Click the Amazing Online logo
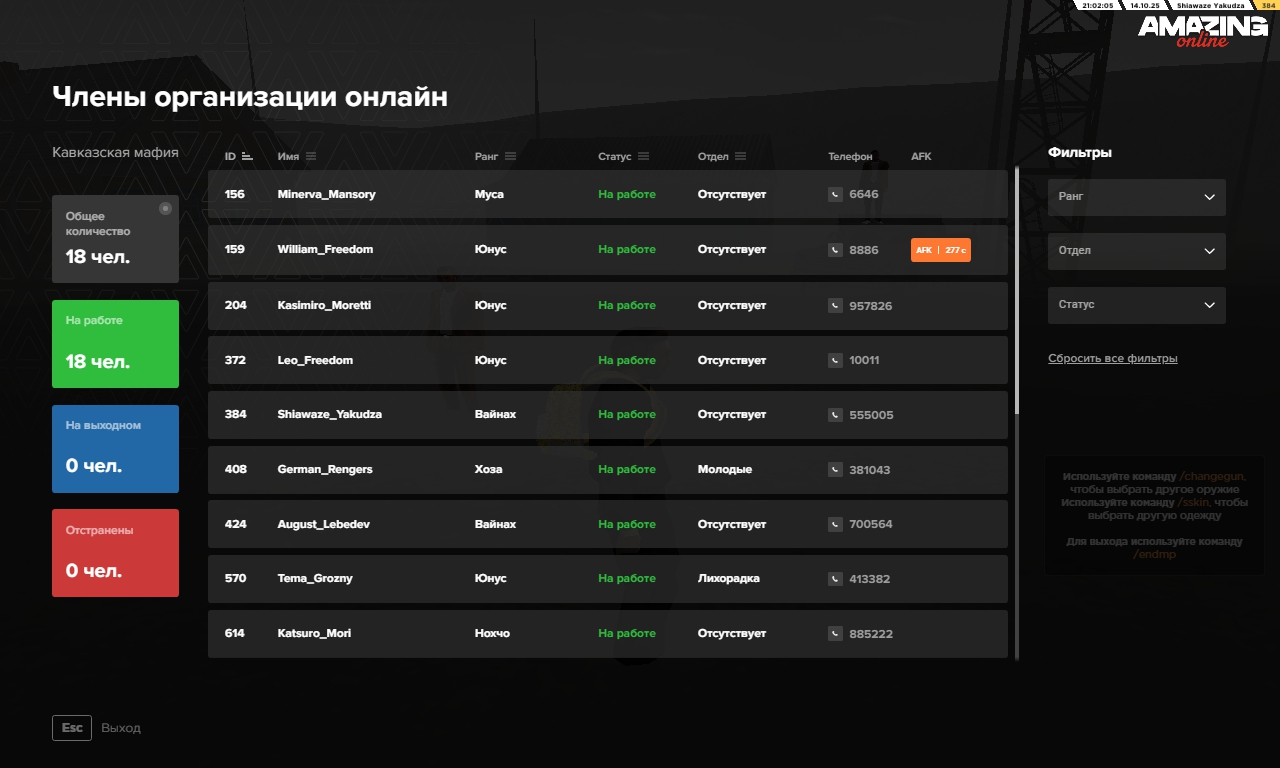Image resolution: width=1280 pixels, height=768 pixels. [1203, 31]
